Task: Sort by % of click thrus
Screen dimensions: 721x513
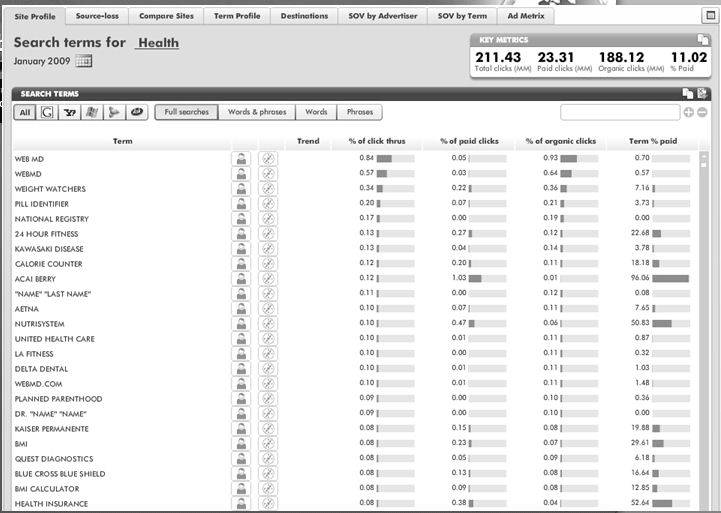Action: pos(377,141)
